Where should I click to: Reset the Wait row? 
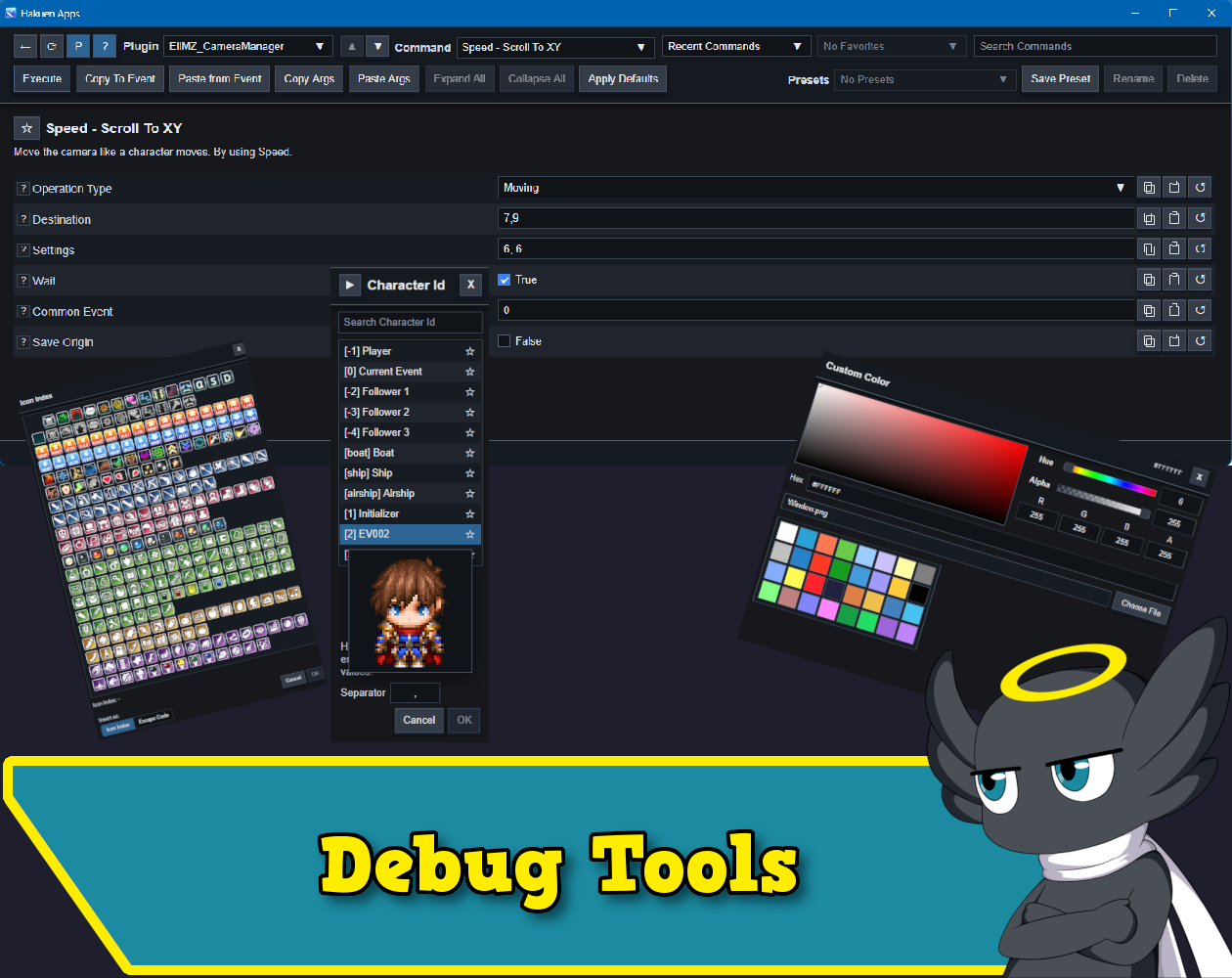[1200, 280]
